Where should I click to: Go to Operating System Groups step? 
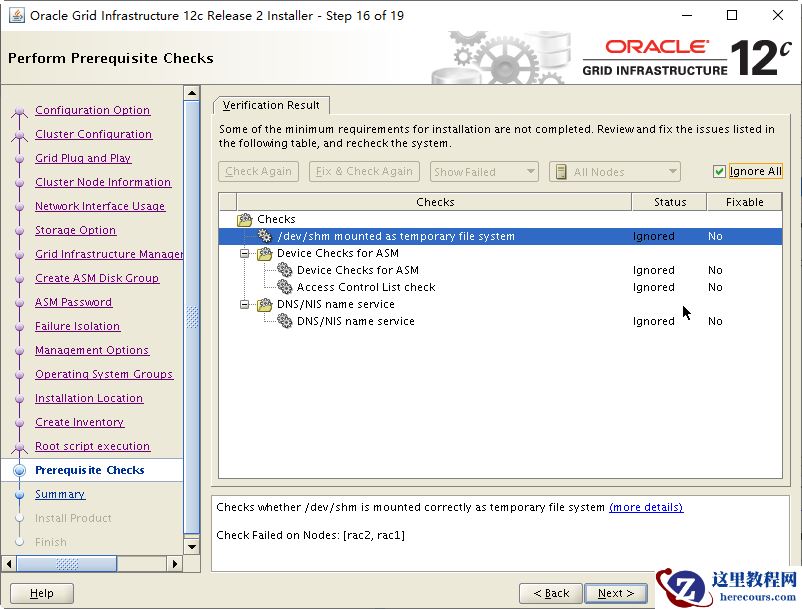104,374
